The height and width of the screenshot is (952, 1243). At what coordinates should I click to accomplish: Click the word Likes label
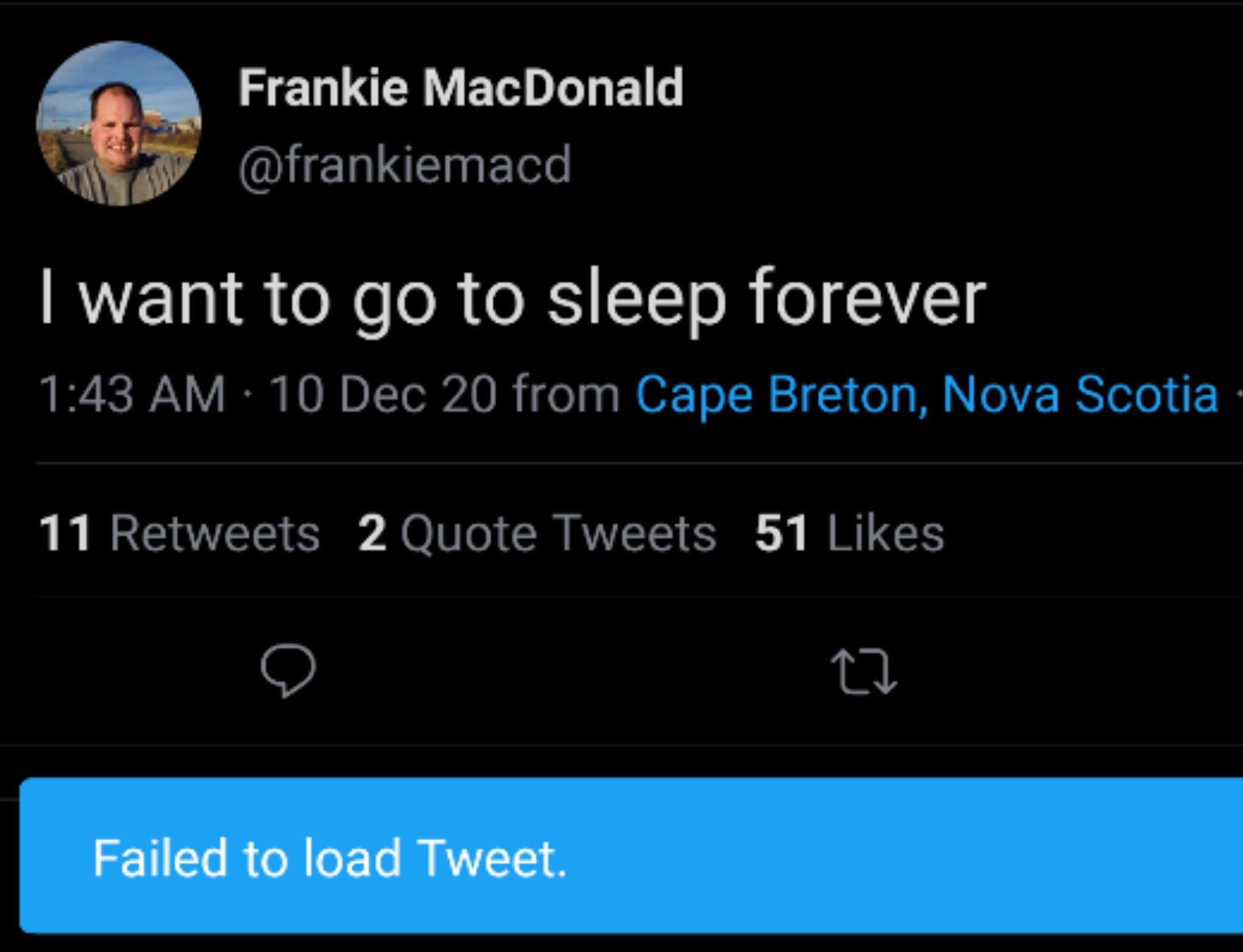pos(886,533)
